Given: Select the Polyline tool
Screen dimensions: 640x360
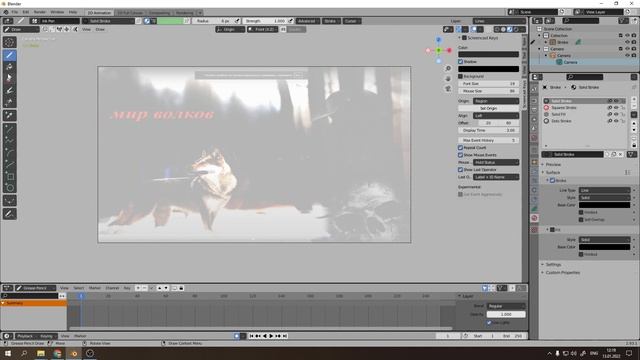Looking at the screenshot, I should coord(9,141).
